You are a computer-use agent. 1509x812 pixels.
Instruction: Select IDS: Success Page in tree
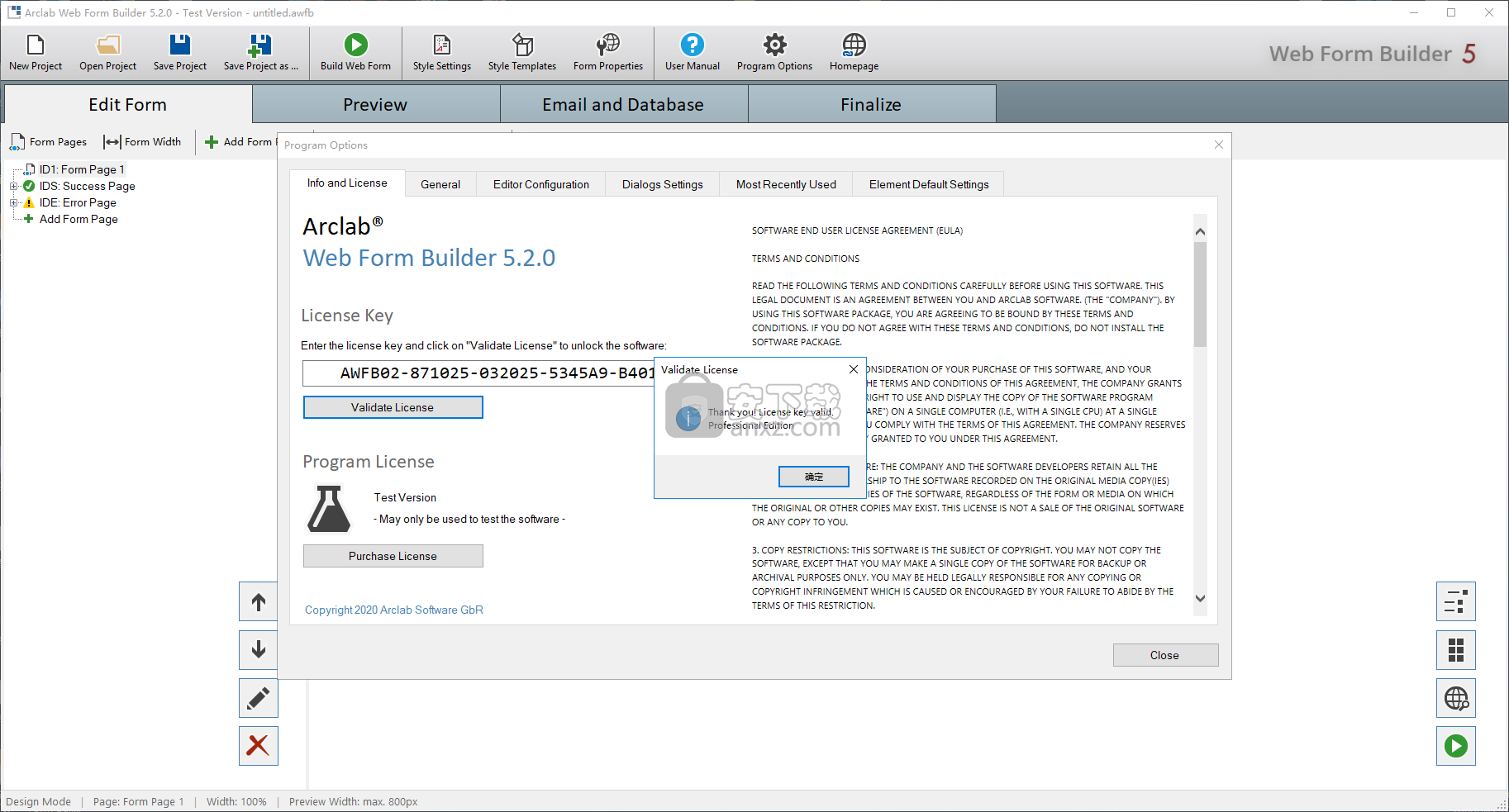click(x=87, y=186)
